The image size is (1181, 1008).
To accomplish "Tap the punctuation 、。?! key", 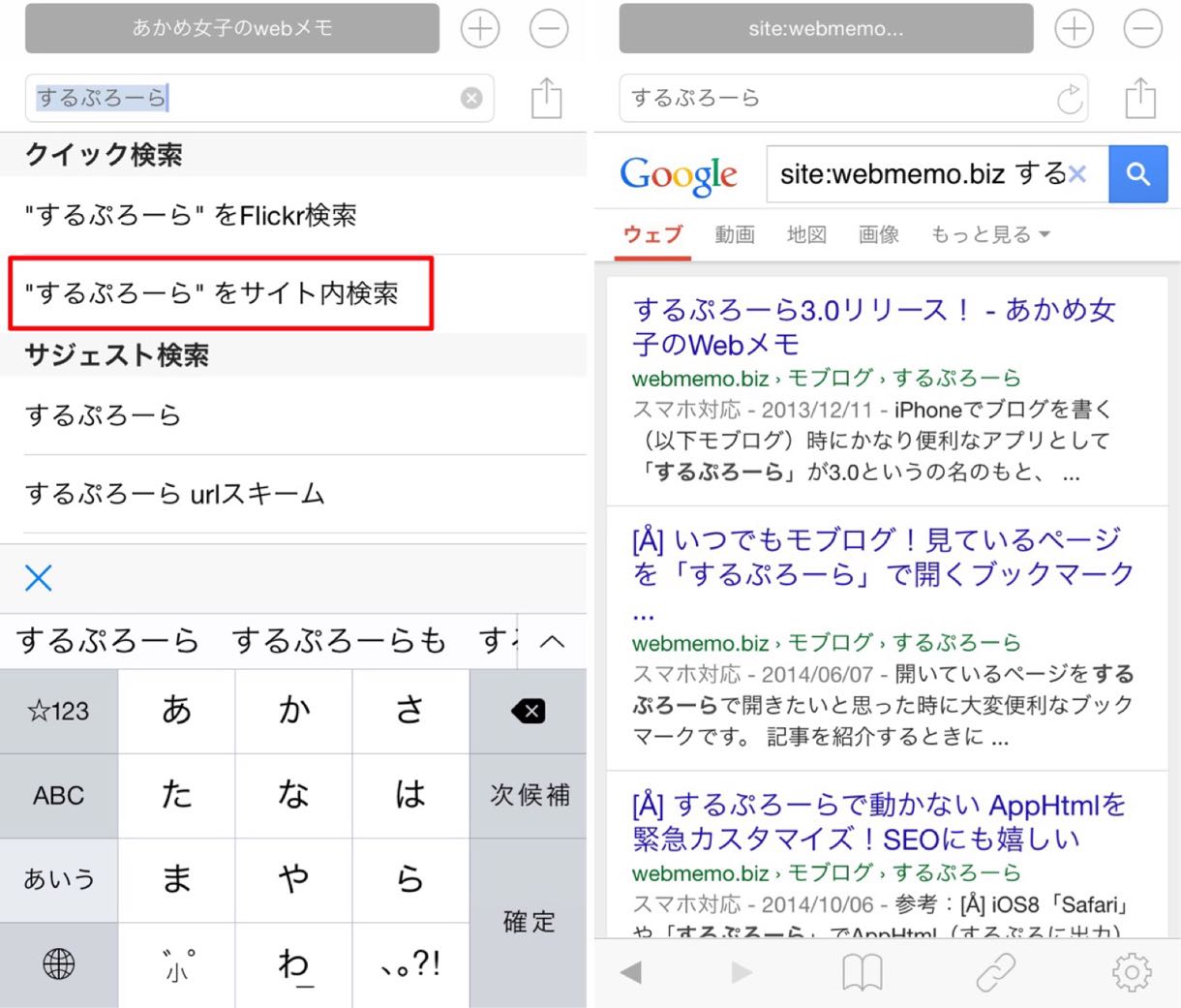I will pyautogui.click(x=410, y=964).
